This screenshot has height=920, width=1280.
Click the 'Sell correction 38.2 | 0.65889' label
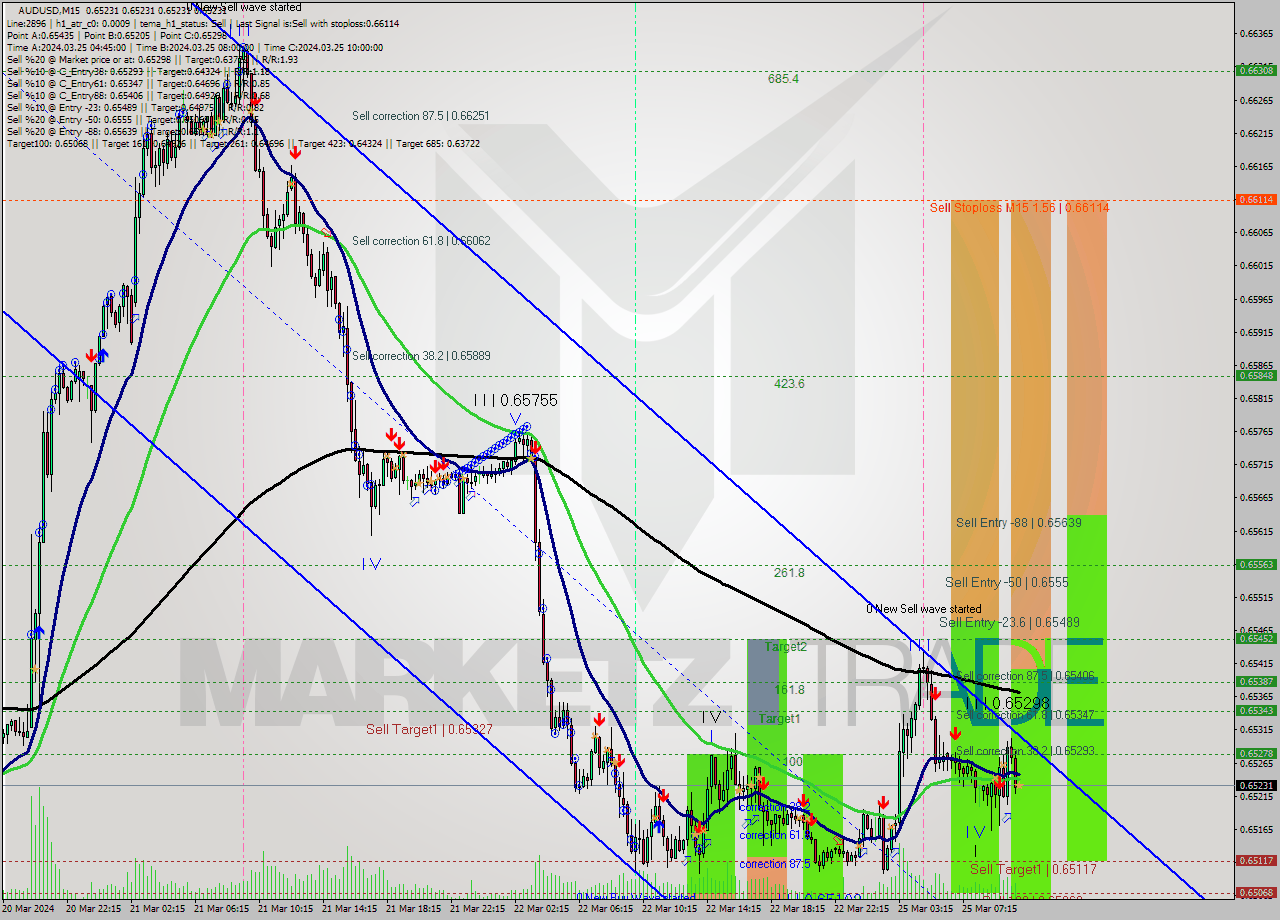(421, 356)
